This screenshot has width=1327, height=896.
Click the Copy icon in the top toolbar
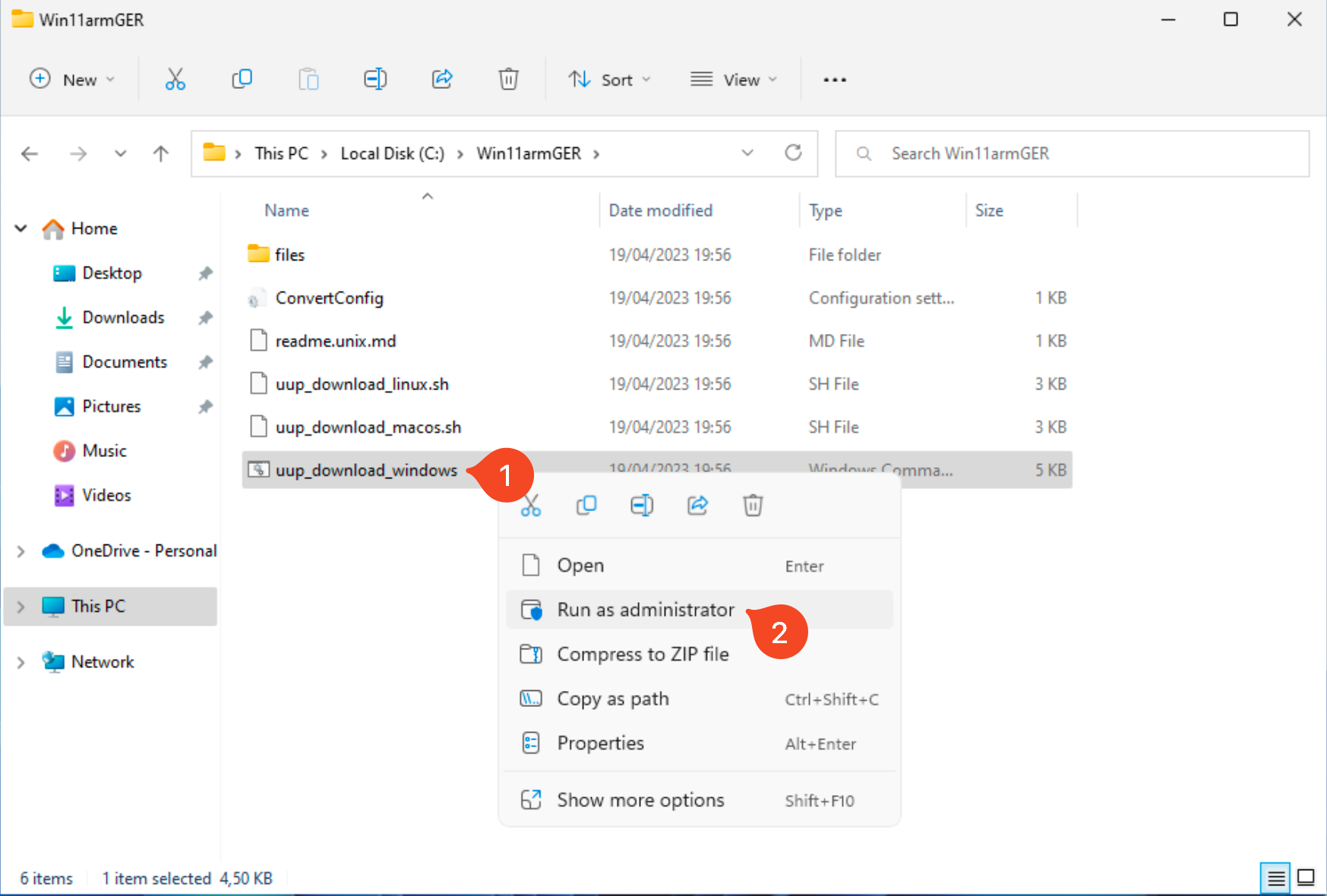242,79
